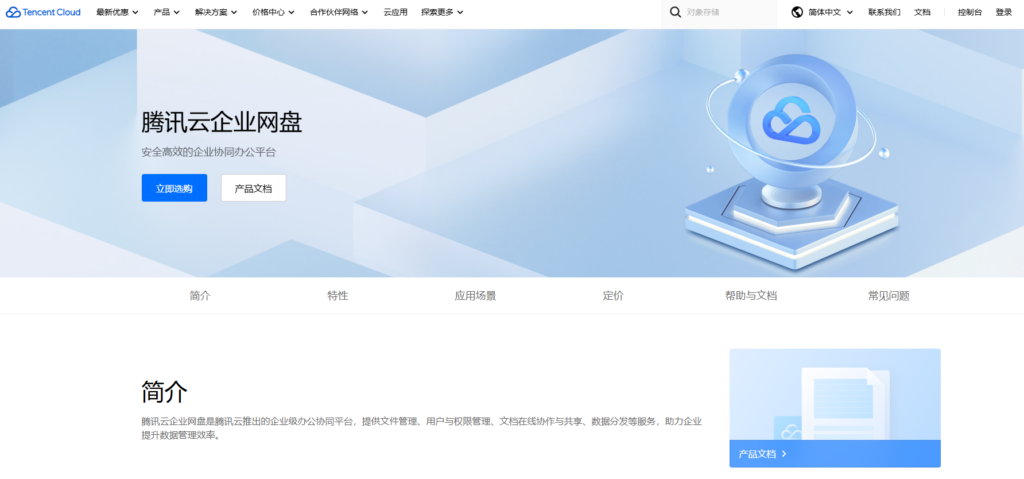Select the 常见问题 tab
This screenshot has width=1024, height=479.
pyautogui.click(x=888, y=296)
